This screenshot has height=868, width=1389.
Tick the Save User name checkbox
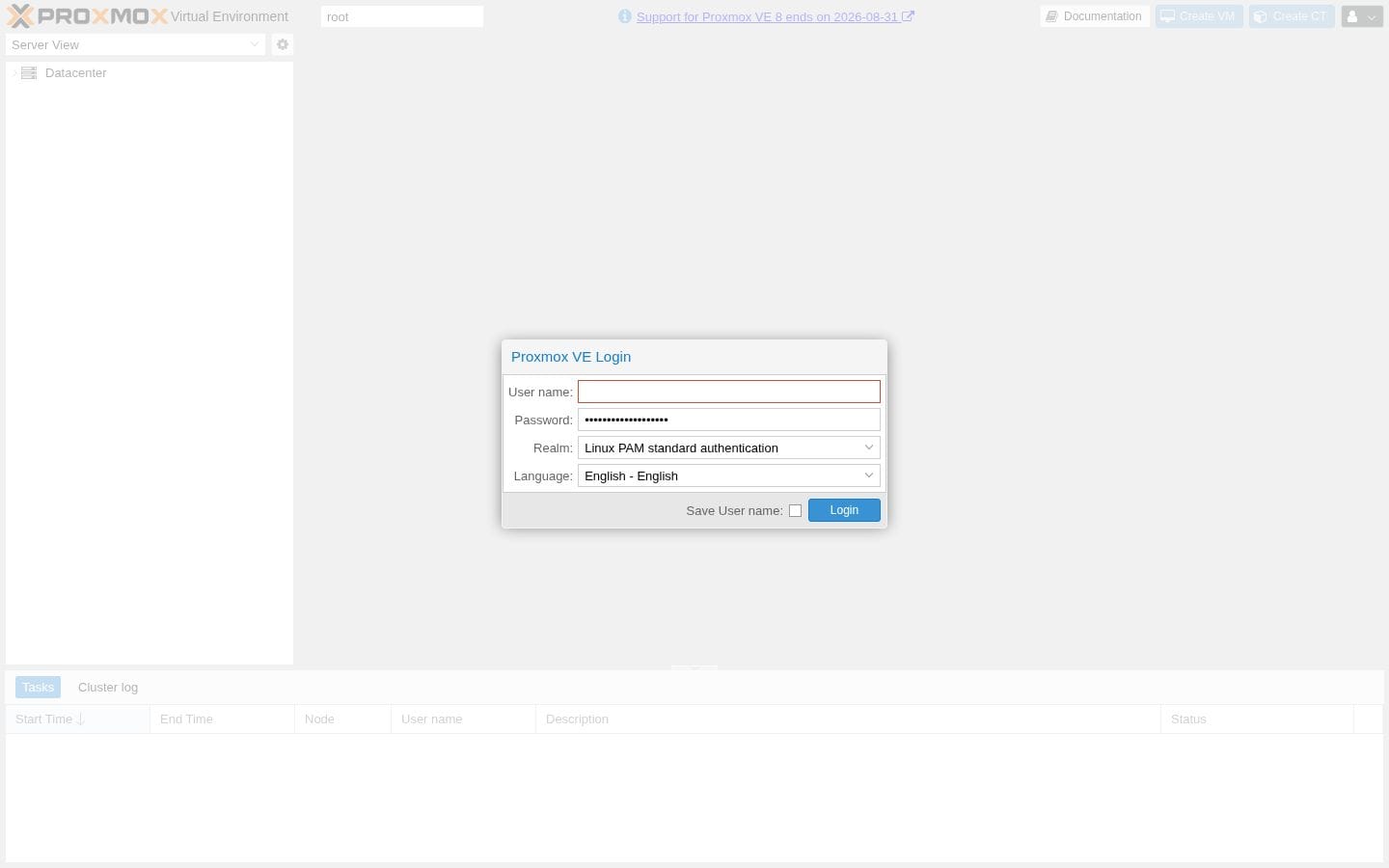(x=795, y=511)
